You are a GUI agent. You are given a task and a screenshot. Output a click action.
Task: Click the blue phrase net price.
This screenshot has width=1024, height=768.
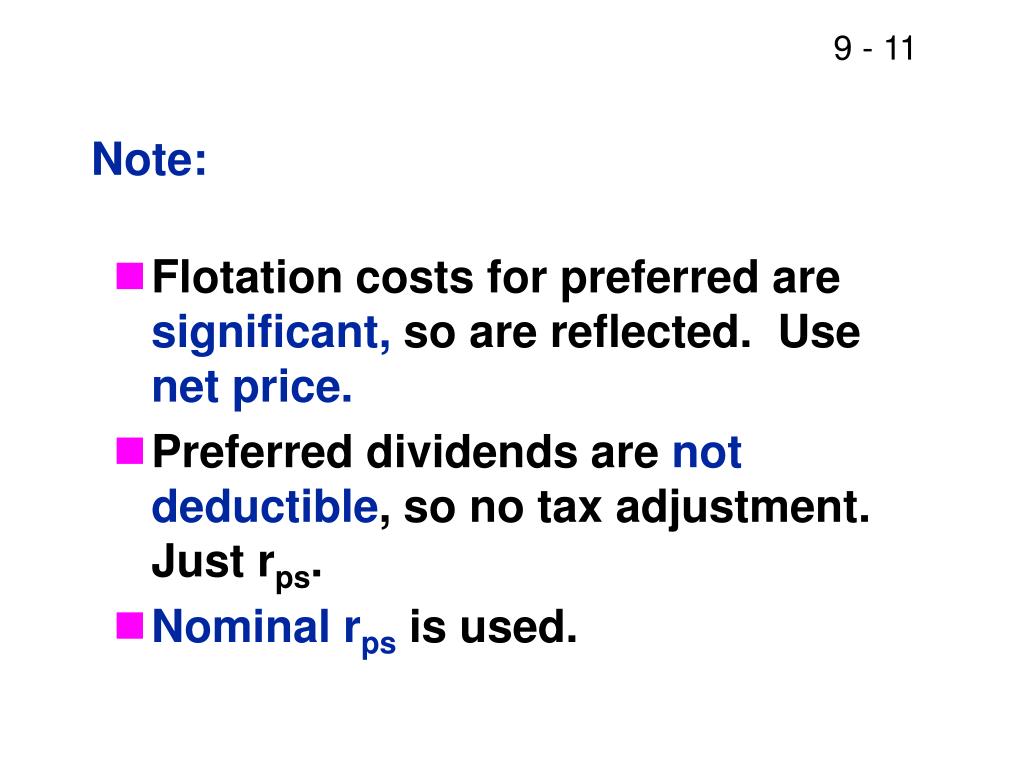point(252,389)
